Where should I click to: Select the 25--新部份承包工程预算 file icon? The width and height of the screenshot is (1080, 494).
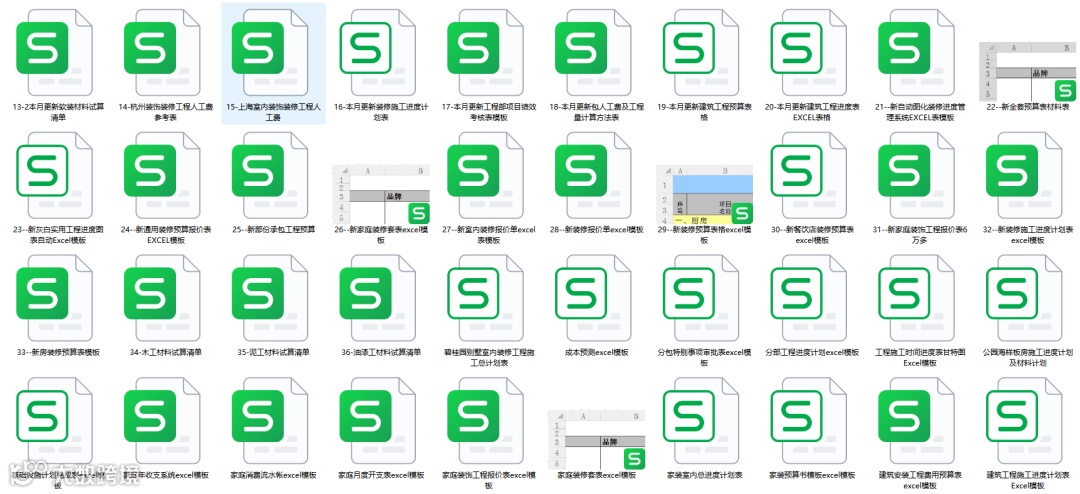click(270, 174)
